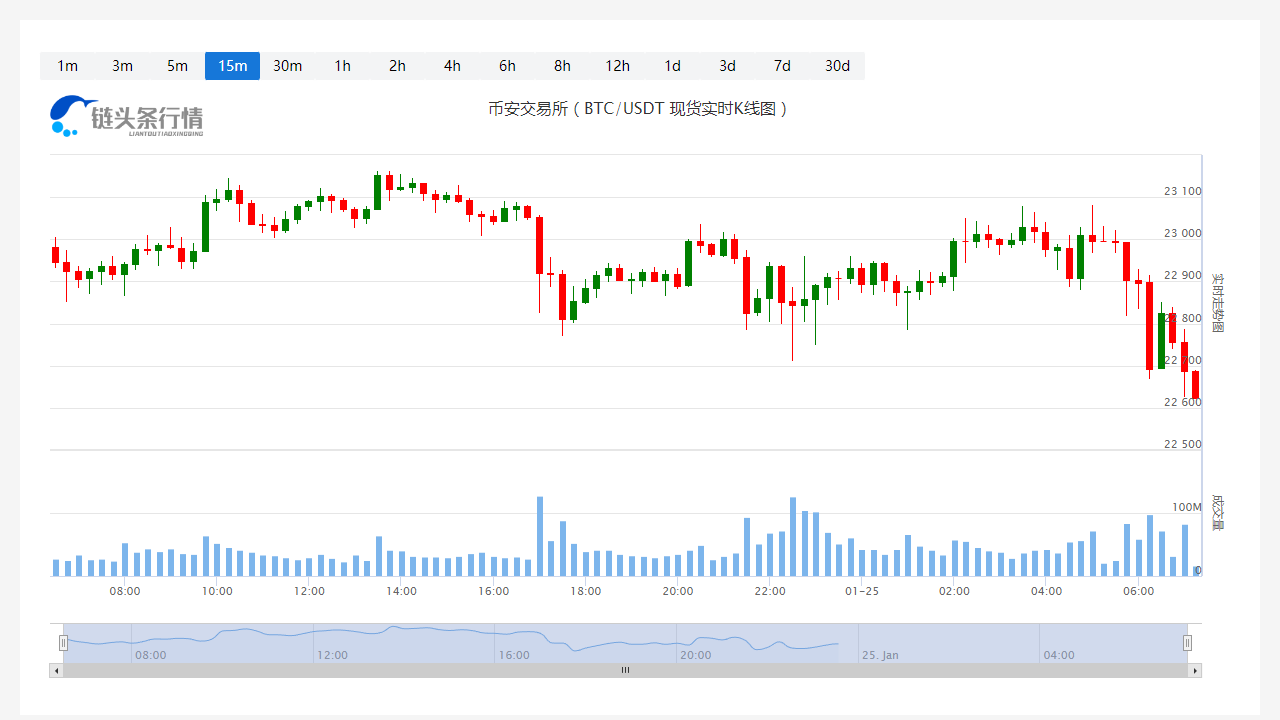Click the scrollbar left arrow button
Image resolution: width=1280 pixels, height=720 pixels.
tap(56, 670)
